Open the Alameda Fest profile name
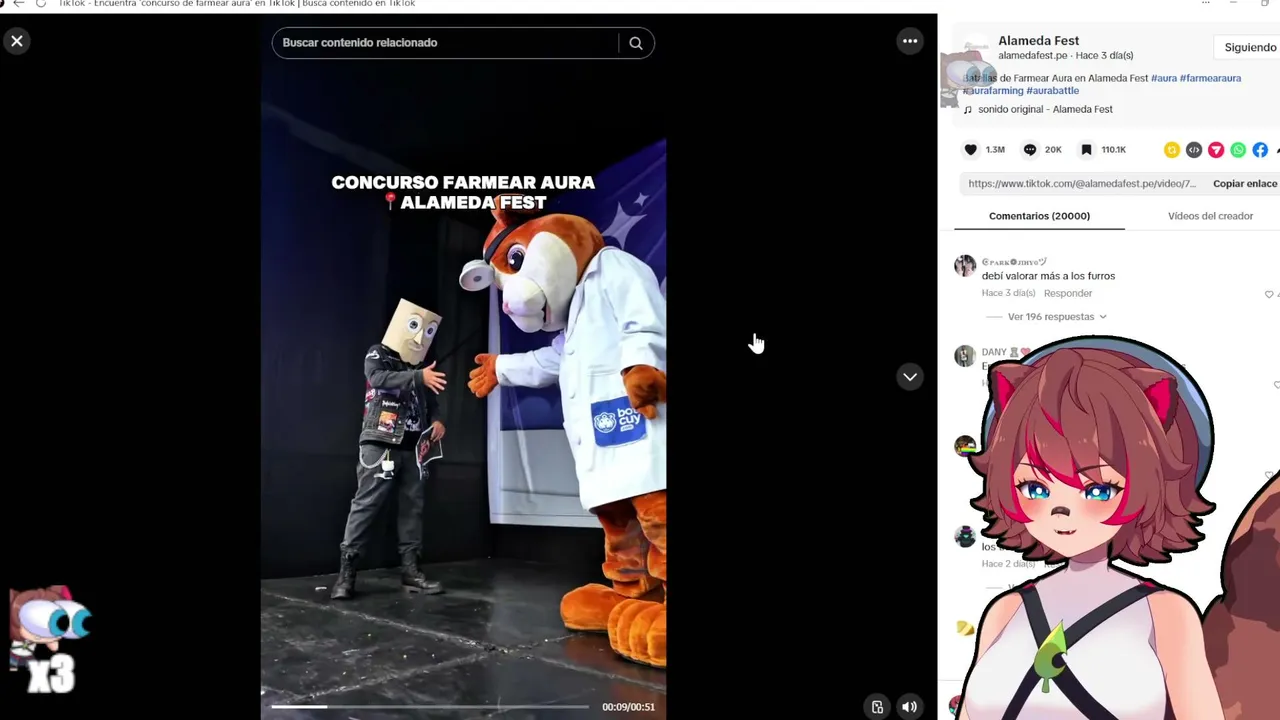Image resolution: width=1280 pixels, height=720 pixels. tap(1038, 41)
